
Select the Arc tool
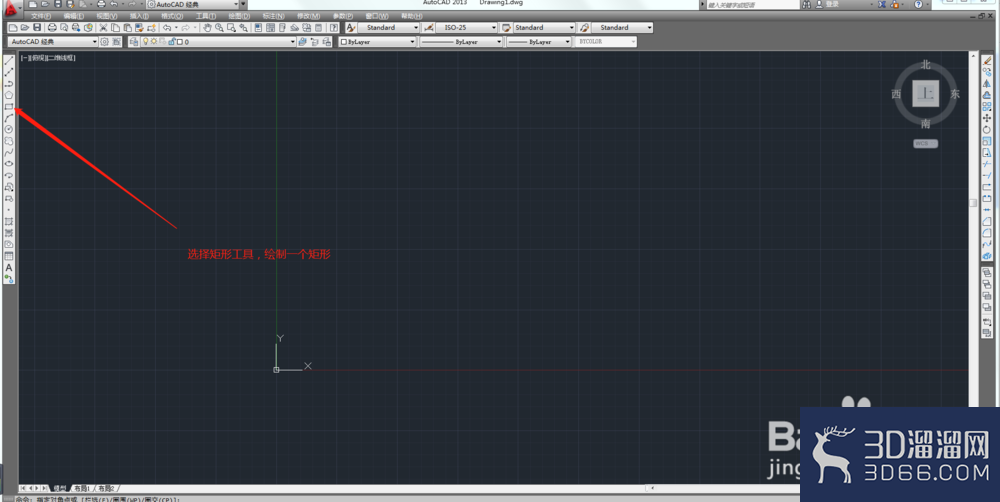pos(9,118)
